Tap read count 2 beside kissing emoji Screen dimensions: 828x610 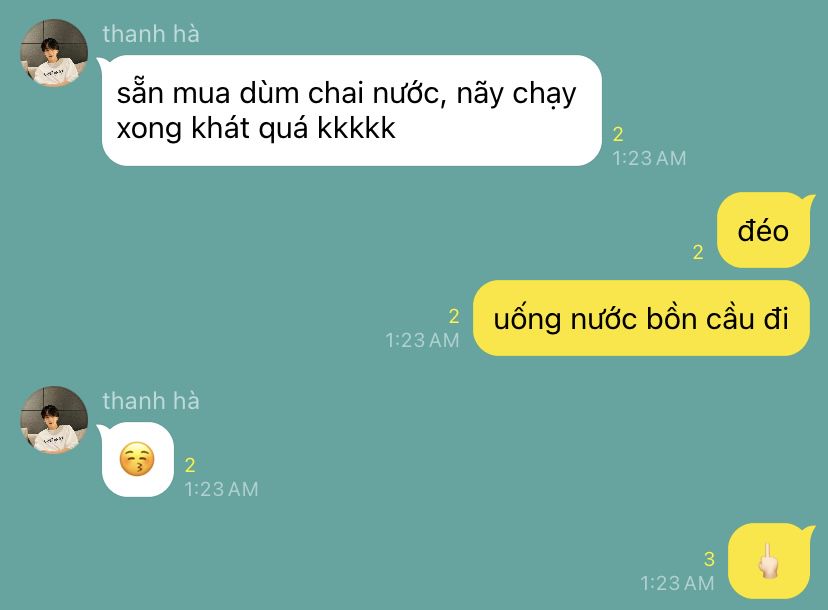click(190, 465)
